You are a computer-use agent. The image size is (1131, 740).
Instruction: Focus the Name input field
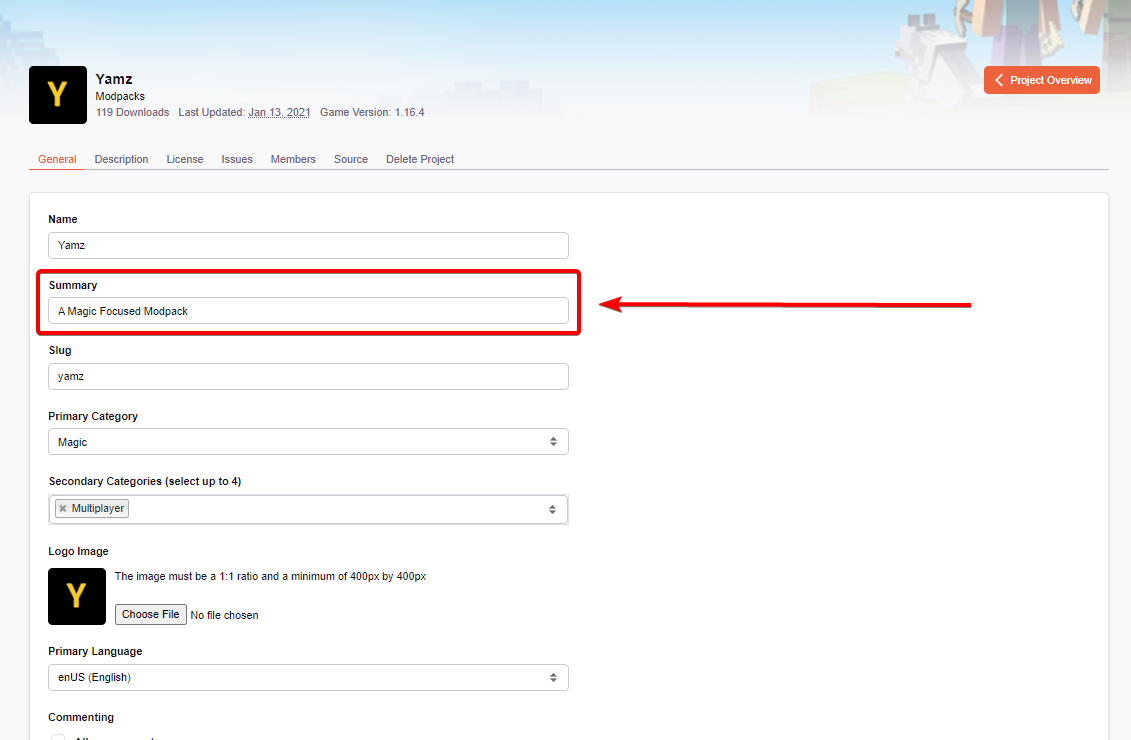[308, 245]
